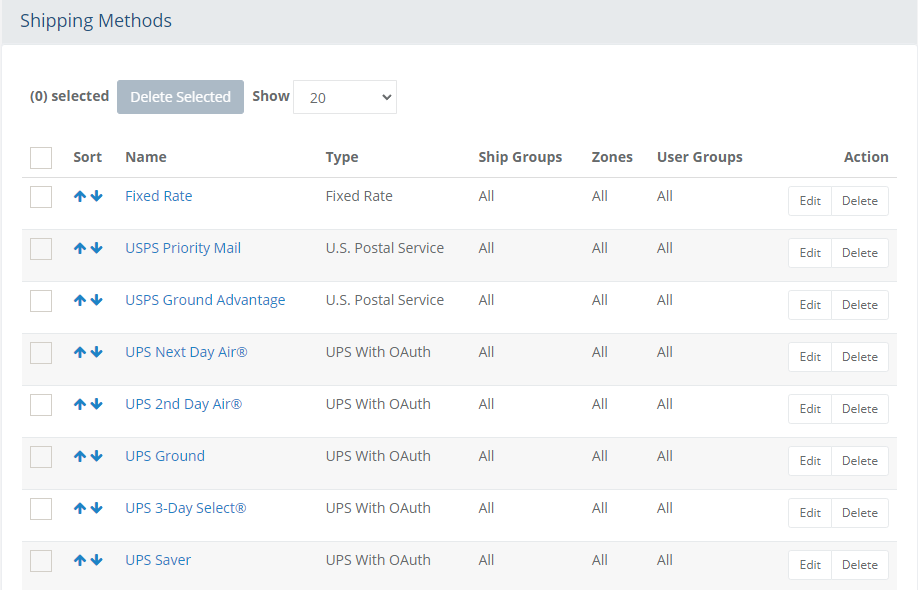Image resolution: width=918 pixels, height=590 pixels.
Task: Move UPS 3-Day Select down
Action: pos(97,509)
